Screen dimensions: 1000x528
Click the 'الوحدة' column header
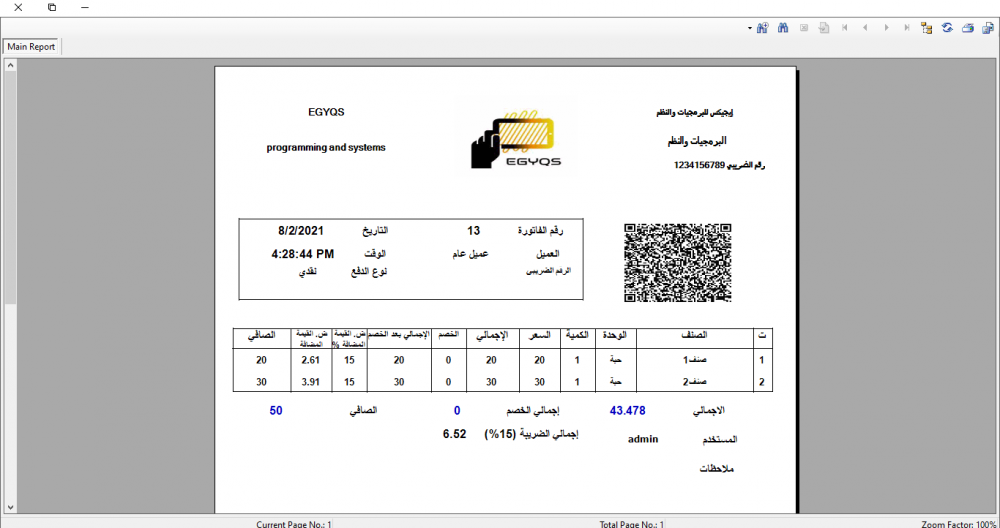(x=615, y=335)
